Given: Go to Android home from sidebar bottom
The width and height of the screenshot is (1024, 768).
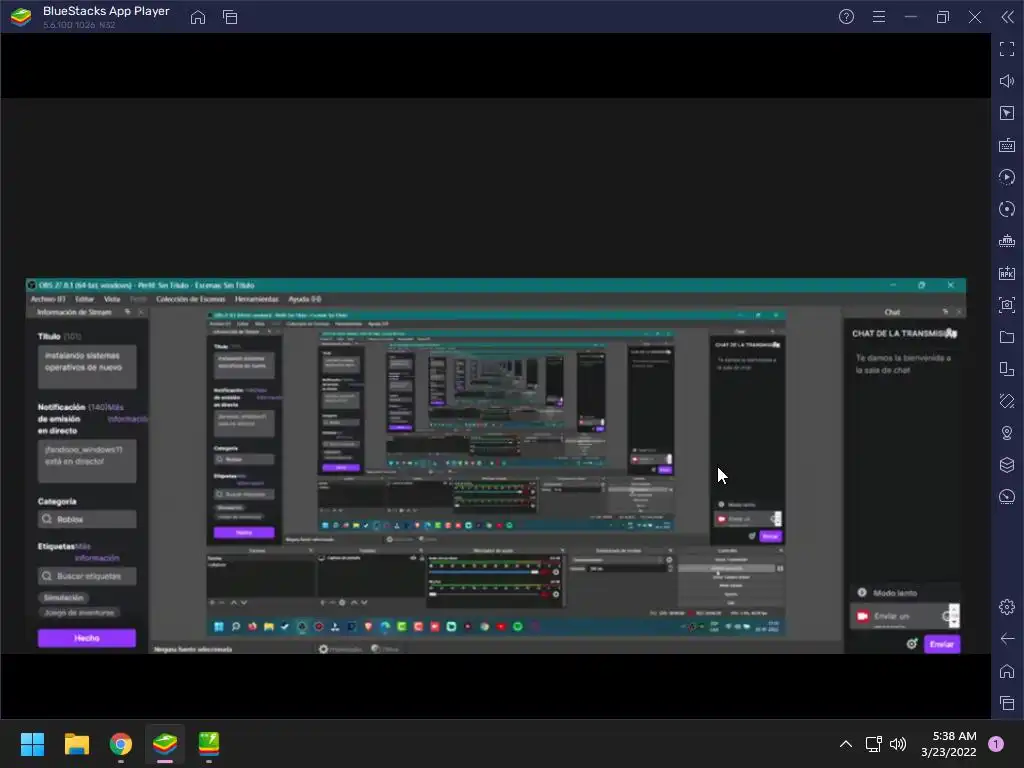Looking at the screenshot, I should [1007, 671].
